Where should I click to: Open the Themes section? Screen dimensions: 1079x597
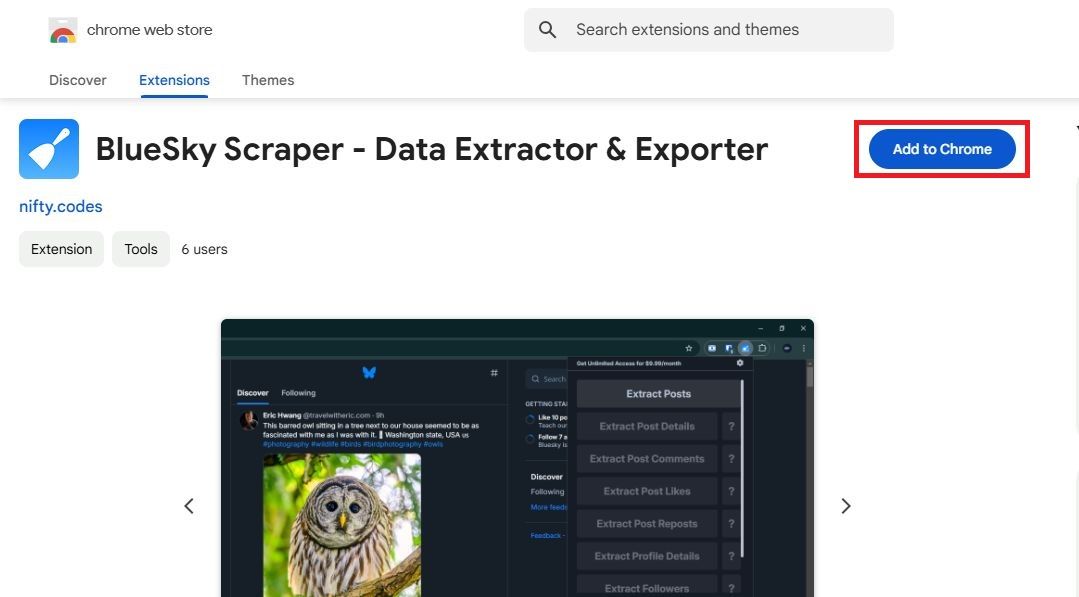click(267, 80)
